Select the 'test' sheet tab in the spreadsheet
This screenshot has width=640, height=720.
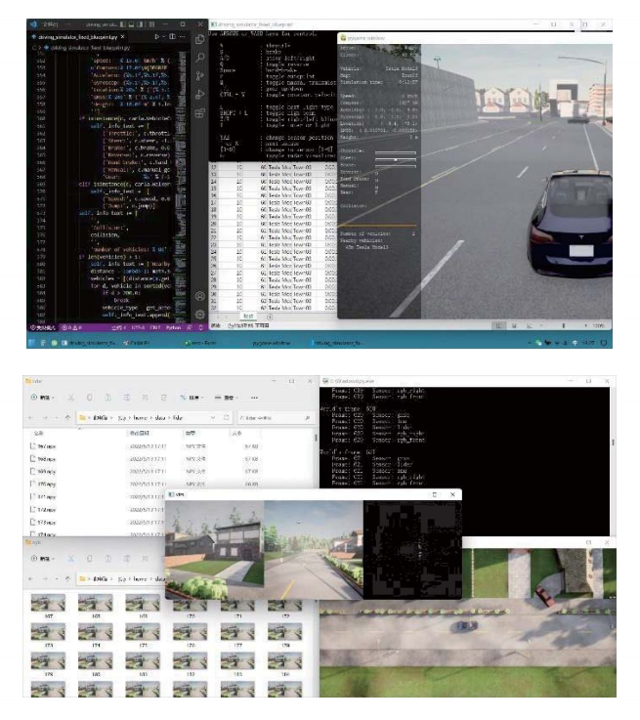click(247, 314)
